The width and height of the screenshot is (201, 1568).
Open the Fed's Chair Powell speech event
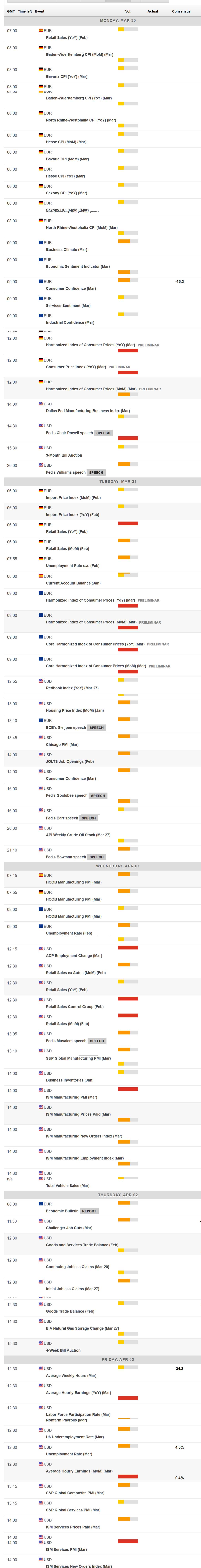(69, 433)
